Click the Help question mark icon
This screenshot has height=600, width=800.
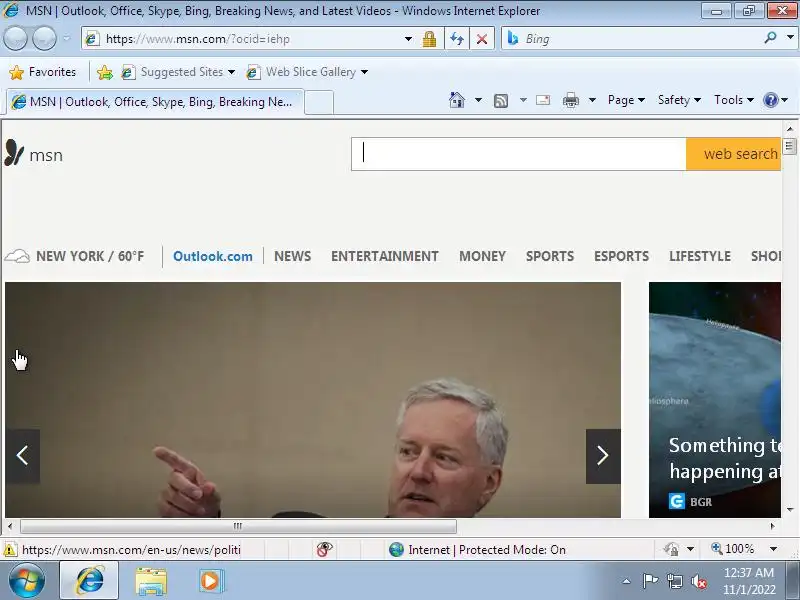770,100
